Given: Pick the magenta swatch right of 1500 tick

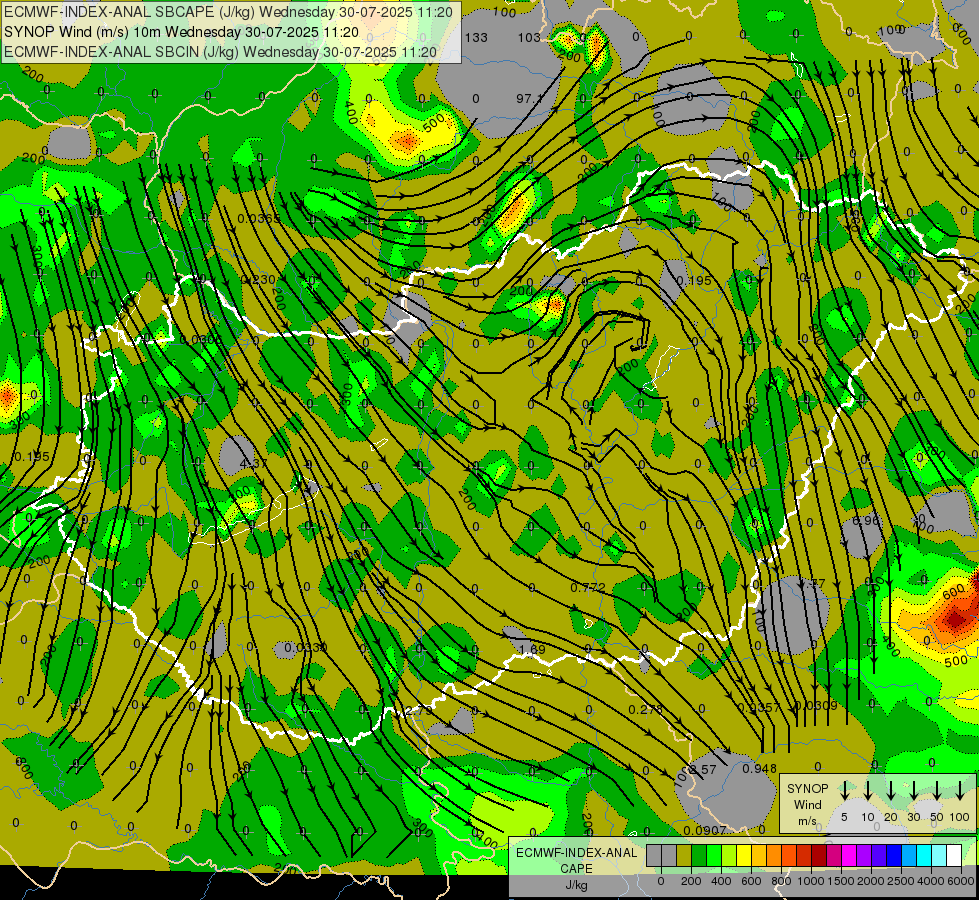Looking at the screenshot, I should coord(849,855).
